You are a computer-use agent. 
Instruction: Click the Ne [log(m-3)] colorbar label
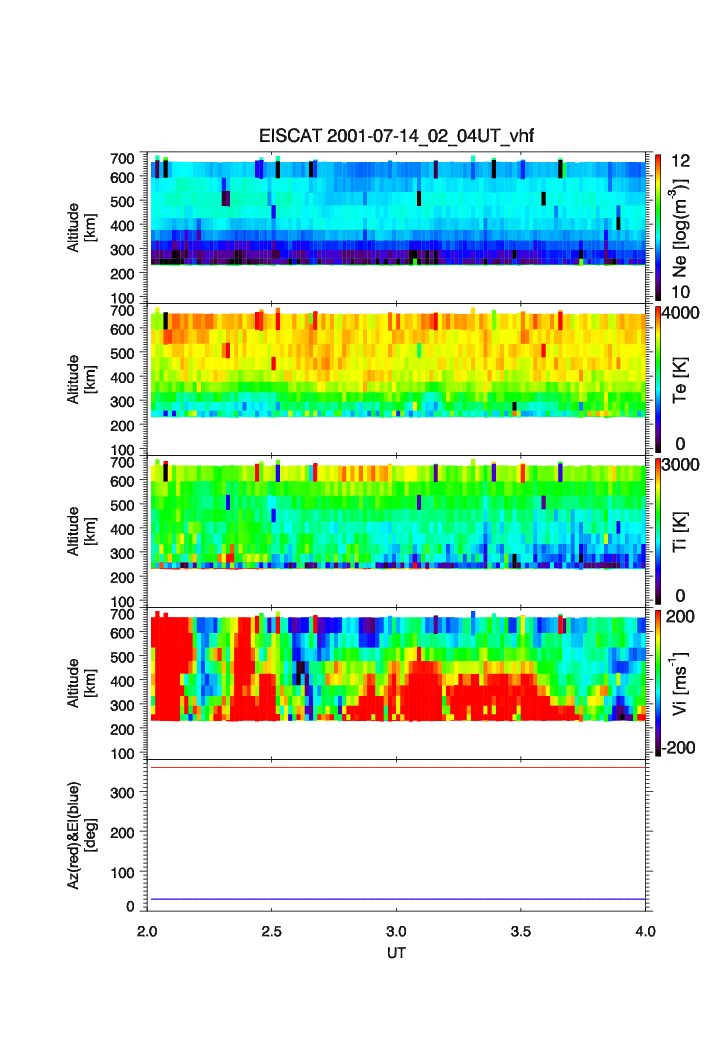(x=683, y=226)
